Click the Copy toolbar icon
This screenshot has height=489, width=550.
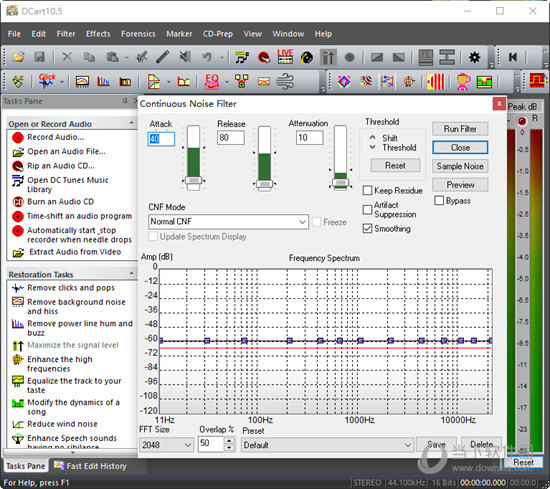point(89,57)
